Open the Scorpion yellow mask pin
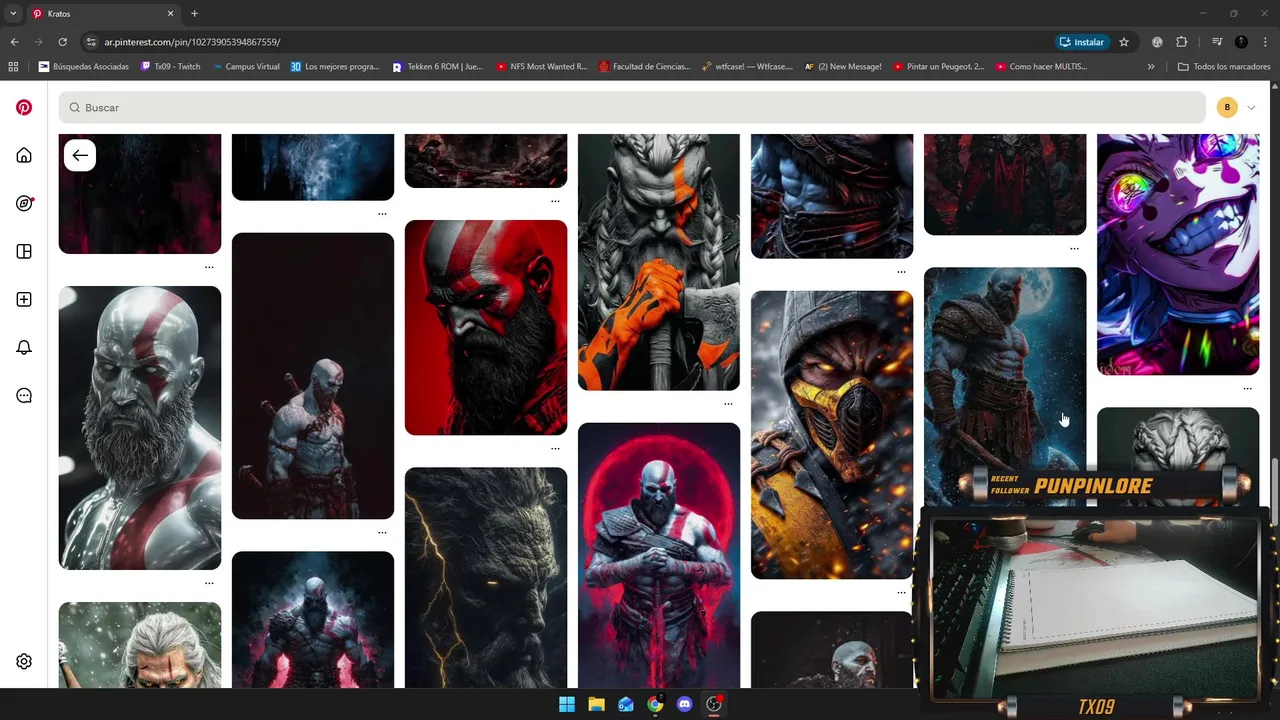The height and width of the screenshot is (720, 1280). click(x=832, y=435)
